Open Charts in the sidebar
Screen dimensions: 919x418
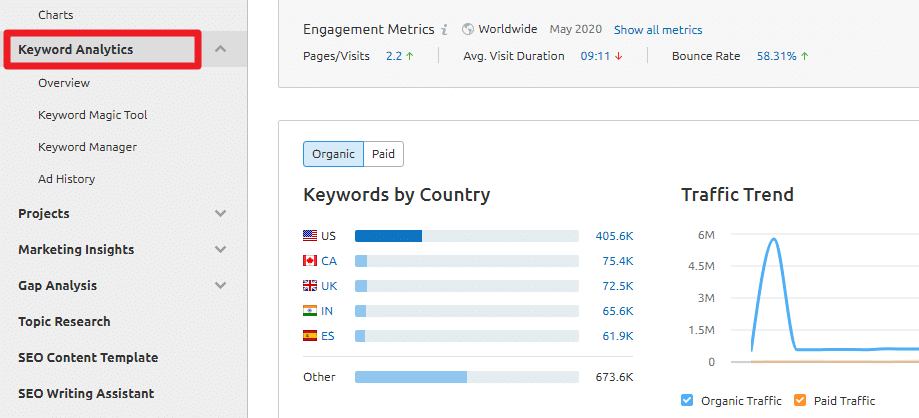pyautogui.click(x=56, y=15)
